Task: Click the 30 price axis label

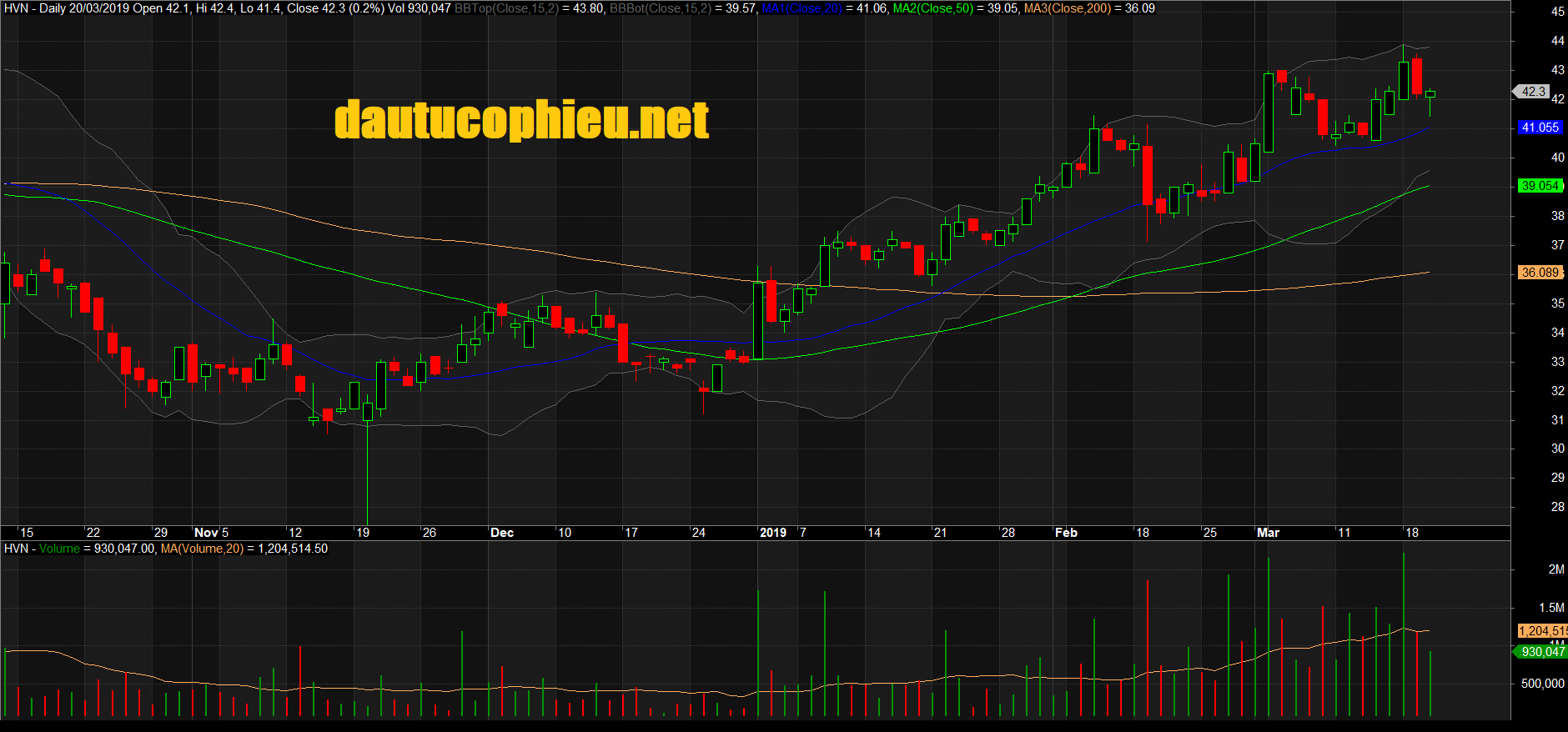Action: tap(1557, 449)
